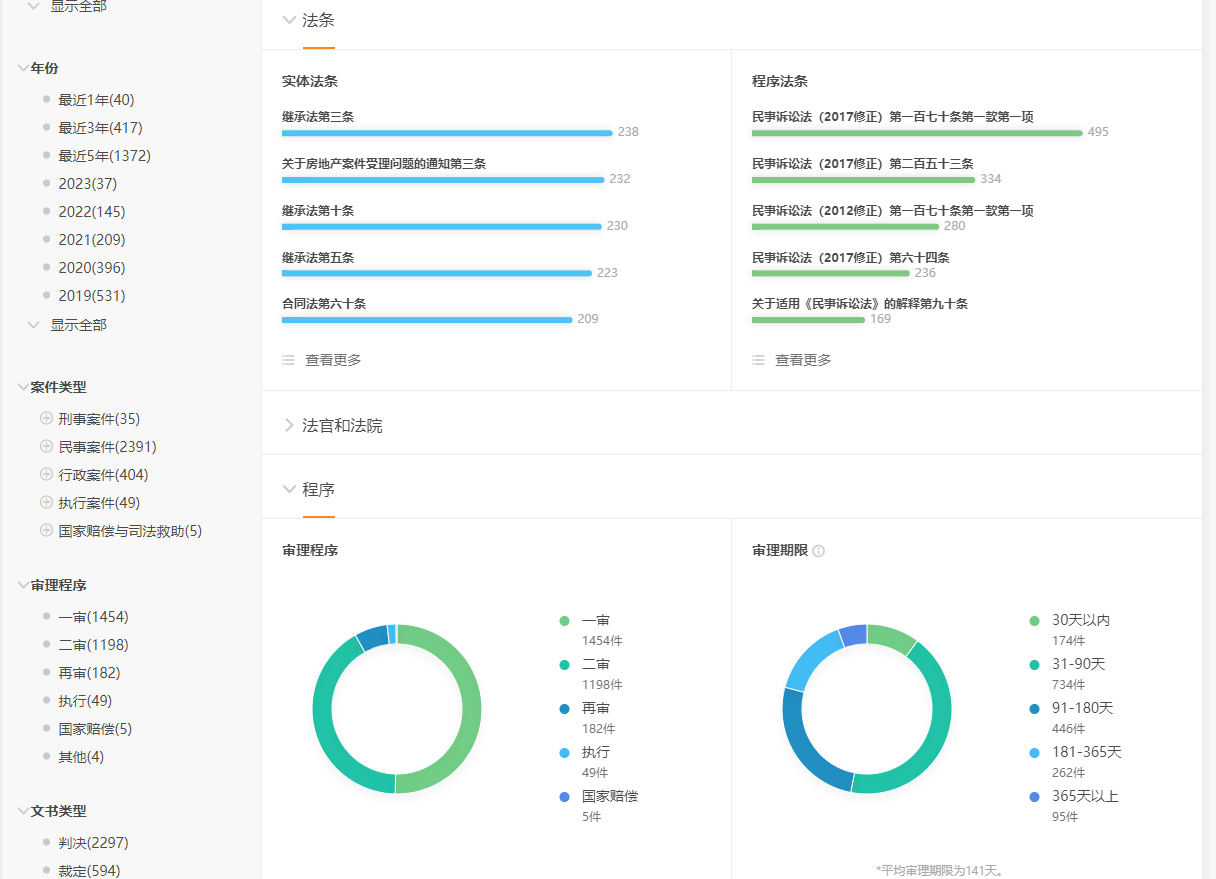Screen dimensions: 1216x879
Task: Click the 继承法第五条 entry
Action: 318,257
